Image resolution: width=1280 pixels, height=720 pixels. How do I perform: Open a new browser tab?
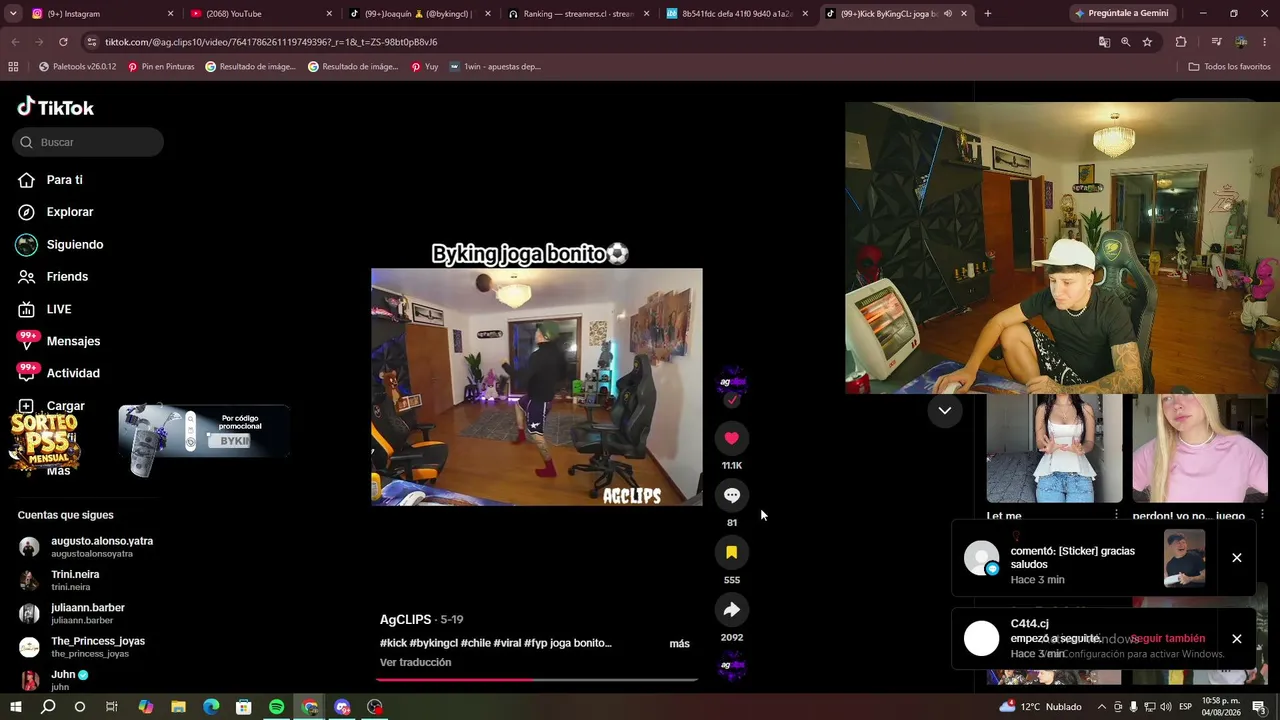988,14
